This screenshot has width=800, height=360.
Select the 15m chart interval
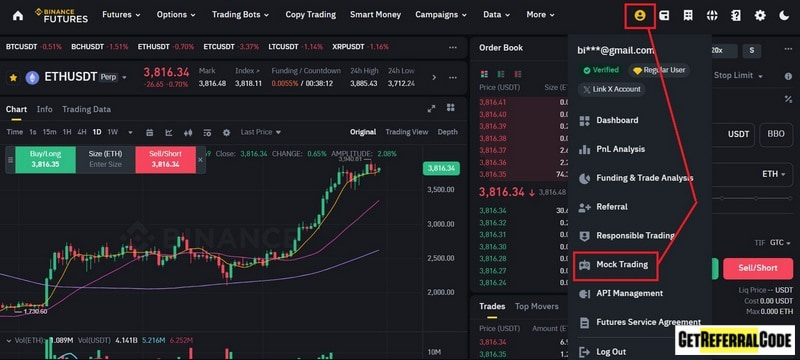tap(49, 132)
